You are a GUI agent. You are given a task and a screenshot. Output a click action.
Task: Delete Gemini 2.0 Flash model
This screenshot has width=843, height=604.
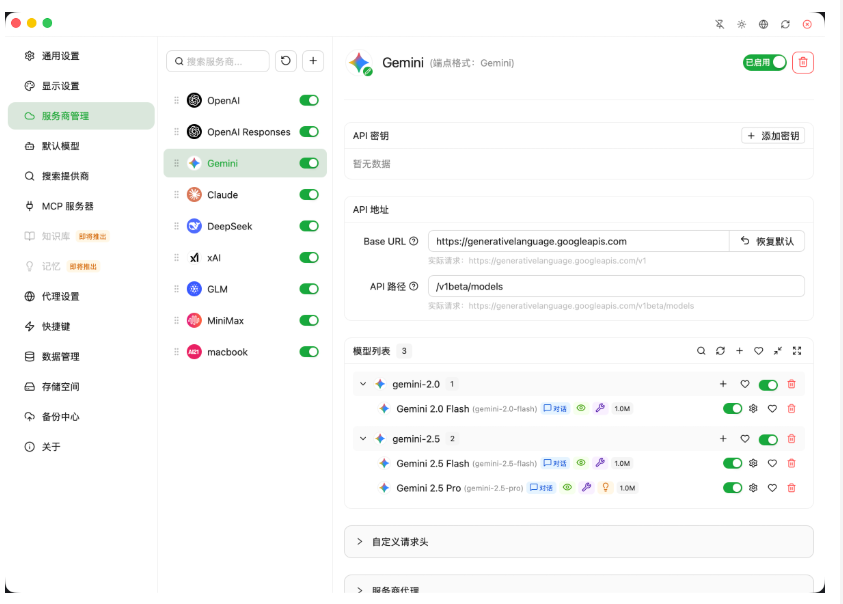pyautogui.click(x=791, y=409)
